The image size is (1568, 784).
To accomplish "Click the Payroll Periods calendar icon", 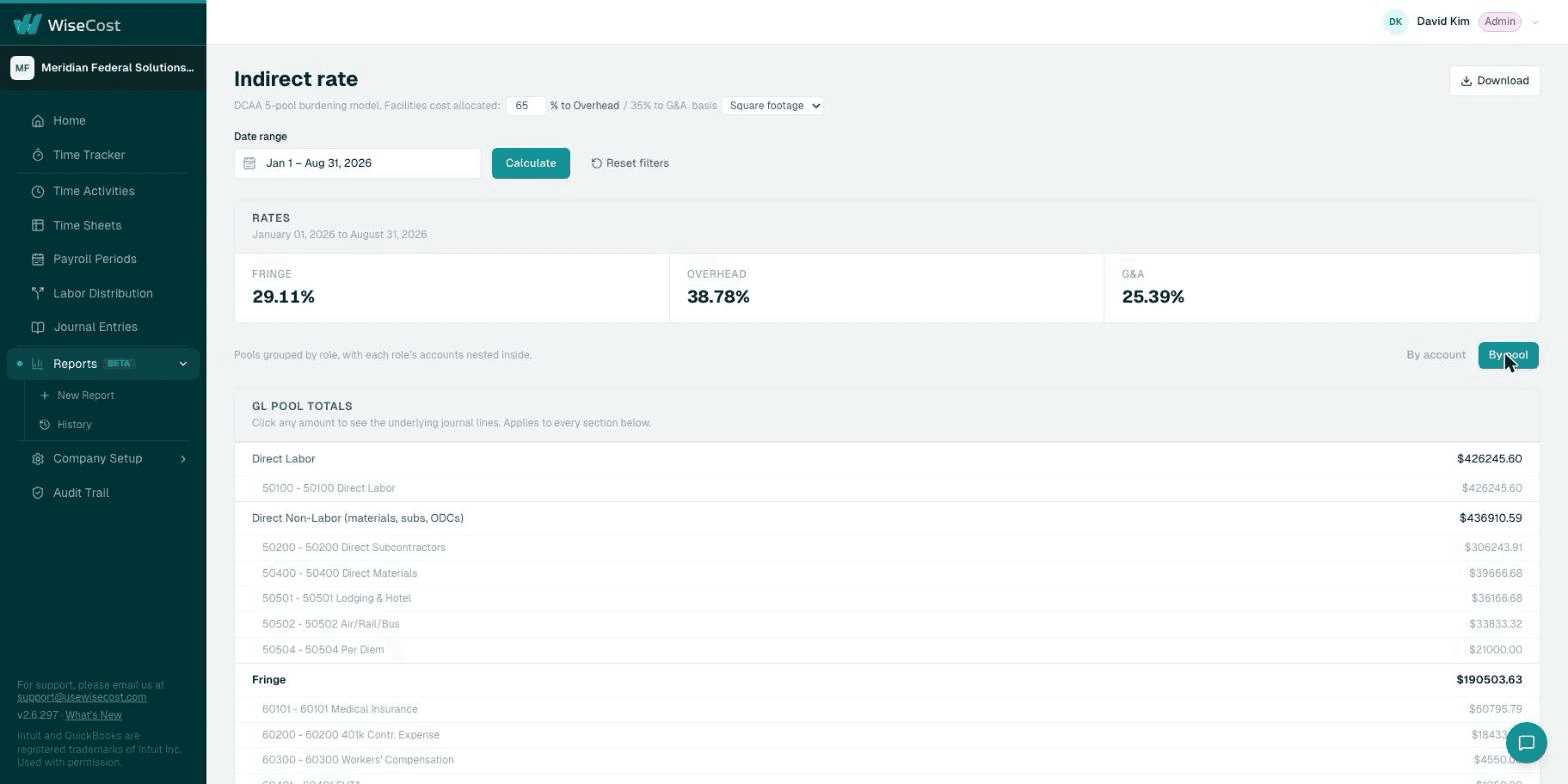I will tap(38, 259).
